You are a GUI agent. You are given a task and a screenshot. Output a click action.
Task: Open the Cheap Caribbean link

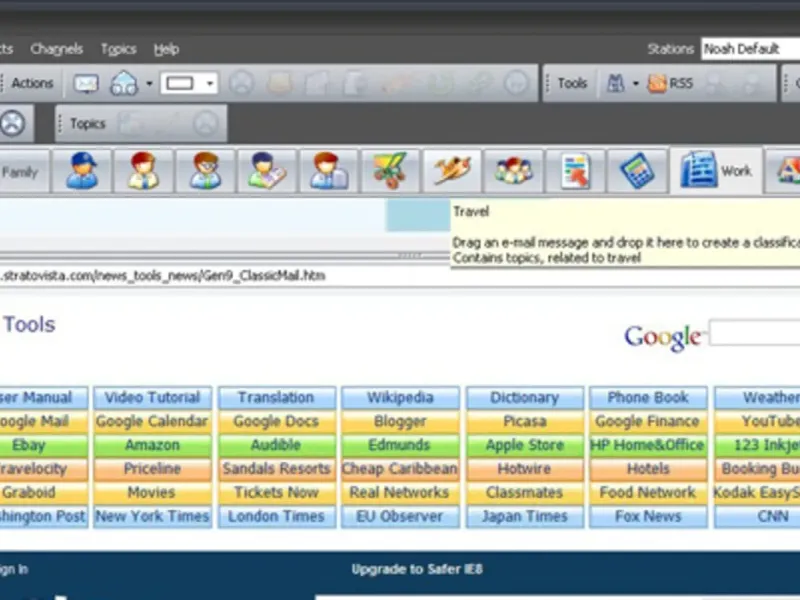tap(401, 469)
